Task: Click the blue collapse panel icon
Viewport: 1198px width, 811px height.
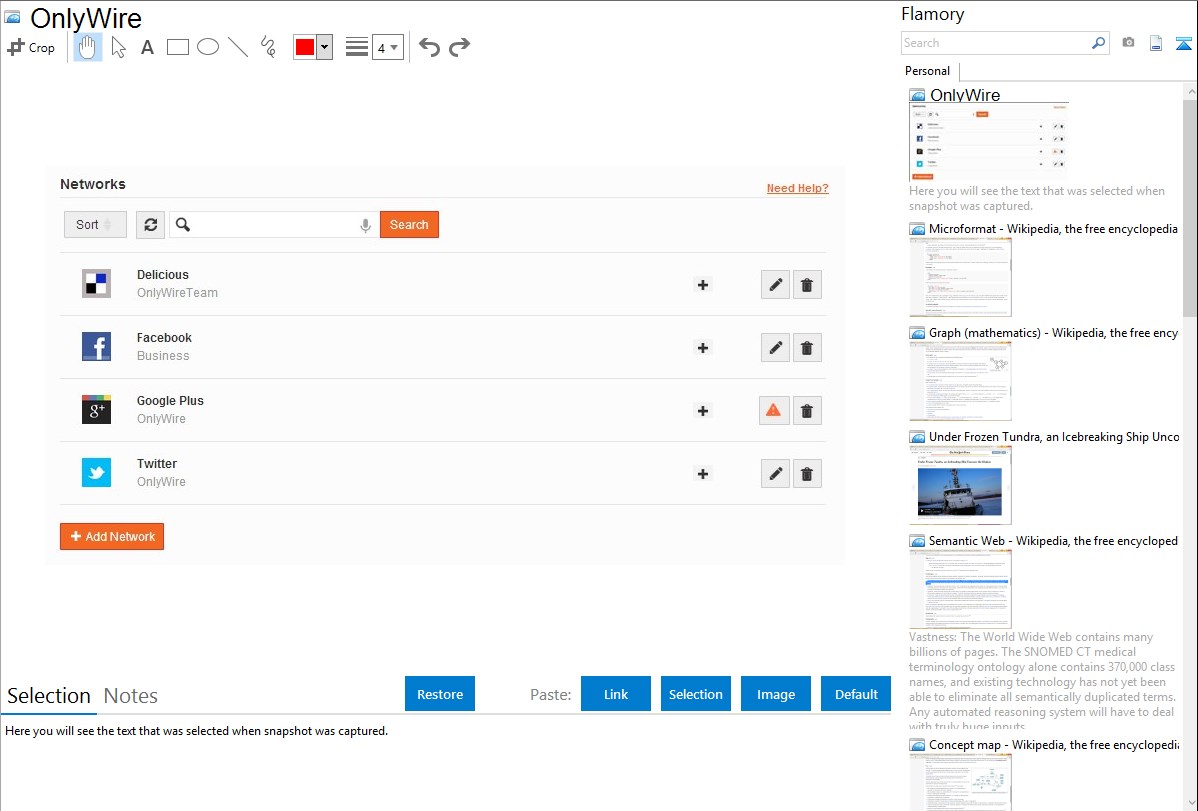Action: tap(1183, 43)
